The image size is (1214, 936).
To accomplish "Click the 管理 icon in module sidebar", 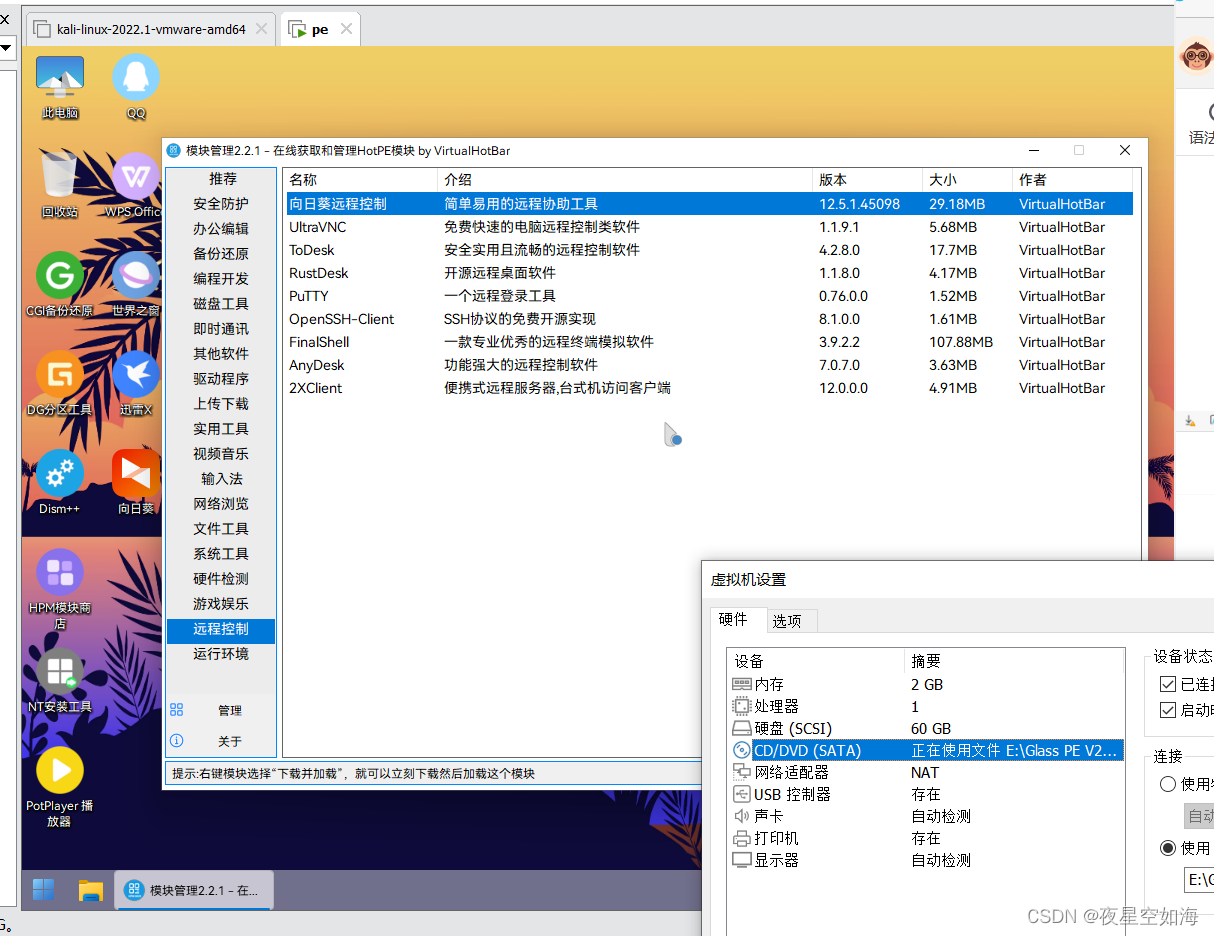I will [177, 710].
